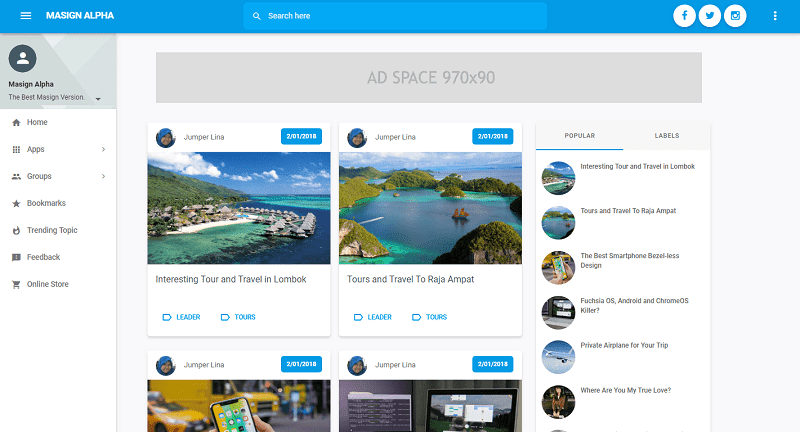800x432 pixels.
Task: Click the 2/01/2018 date badge on Raja Ampat post
Action: [x=493, y=136]
